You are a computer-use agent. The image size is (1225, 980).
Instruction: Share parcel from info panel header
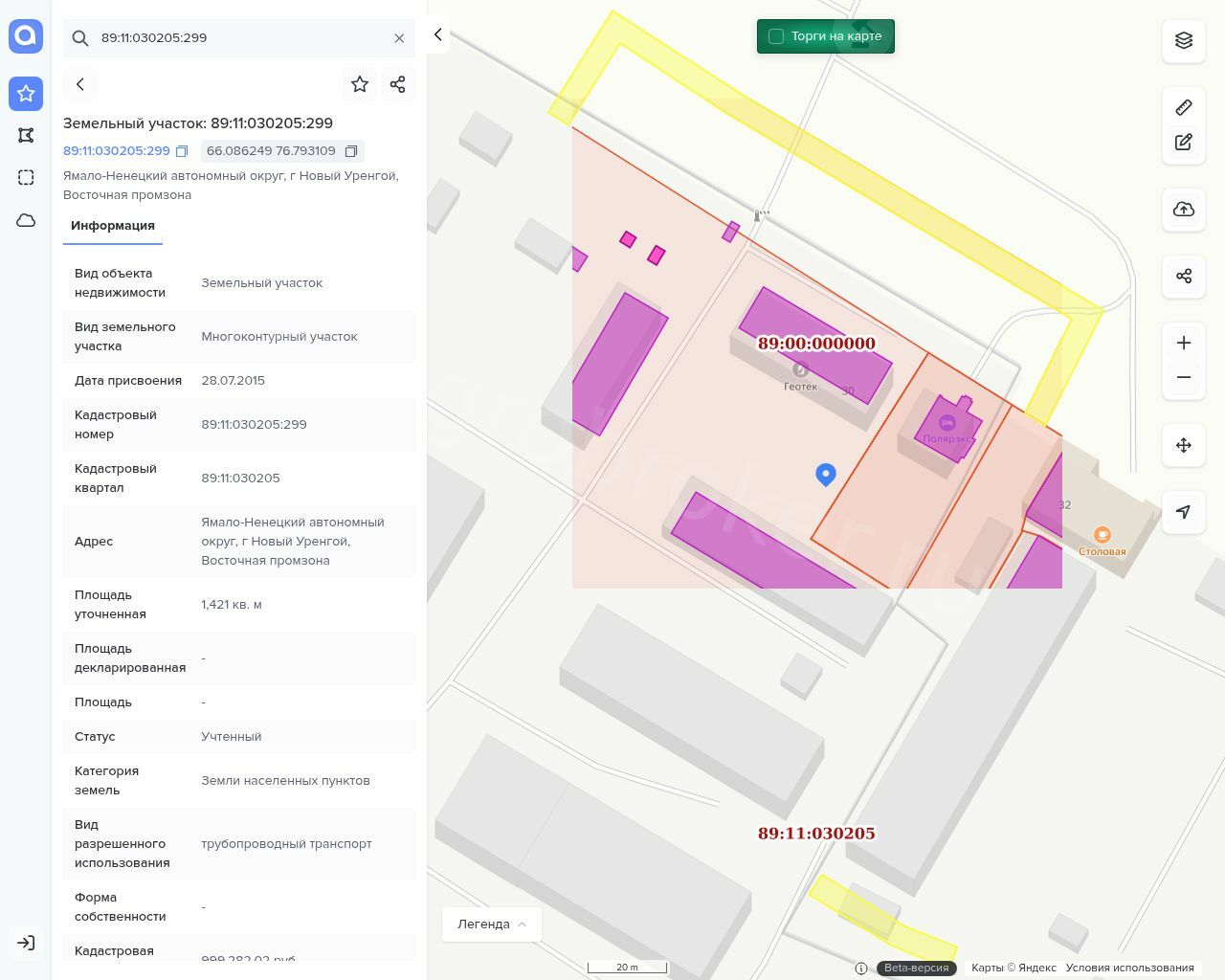[x=398, y=84]
